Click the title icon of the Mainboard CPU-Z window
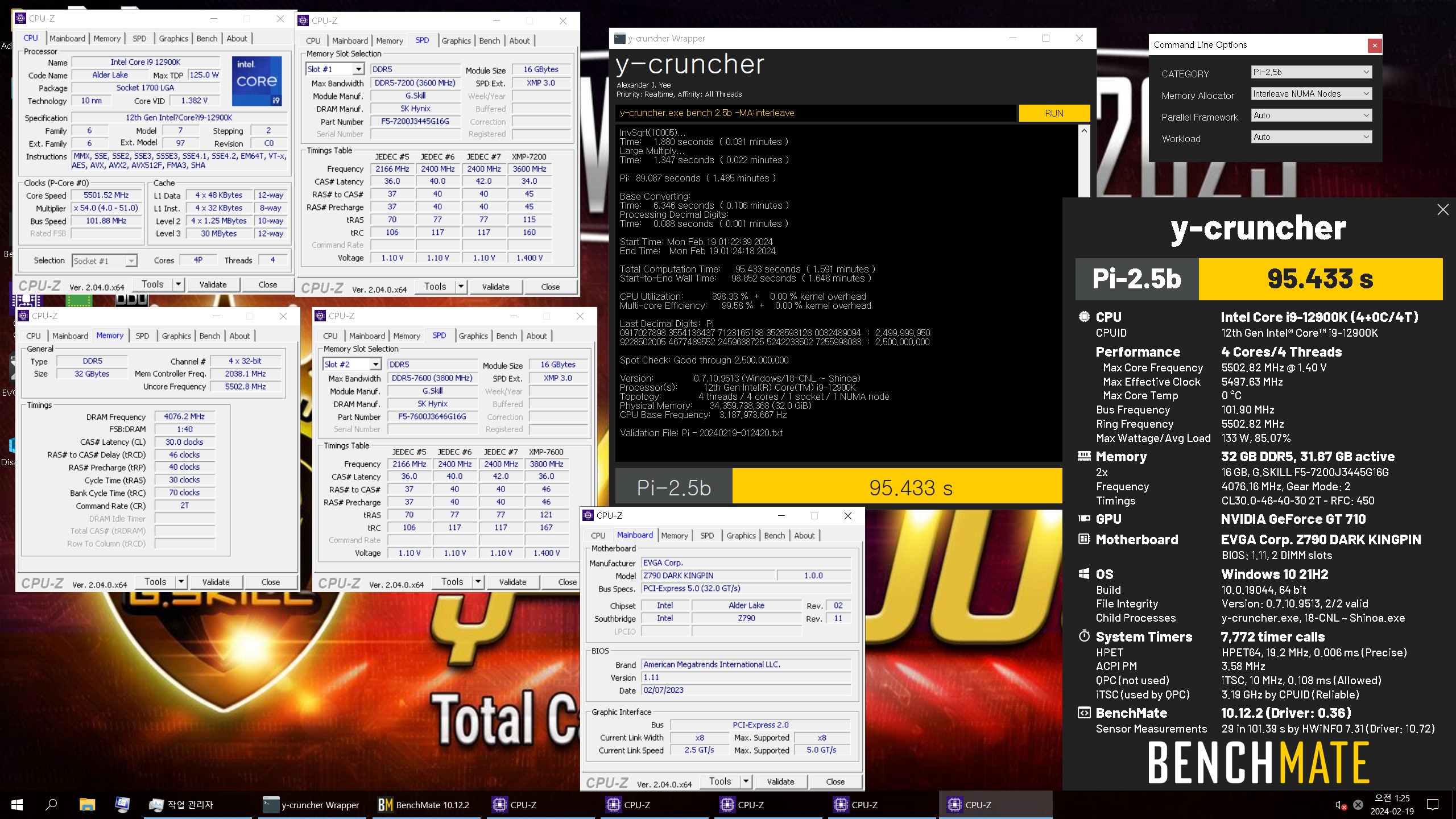This screenshot has height=819, width=1456. point(588,515)
